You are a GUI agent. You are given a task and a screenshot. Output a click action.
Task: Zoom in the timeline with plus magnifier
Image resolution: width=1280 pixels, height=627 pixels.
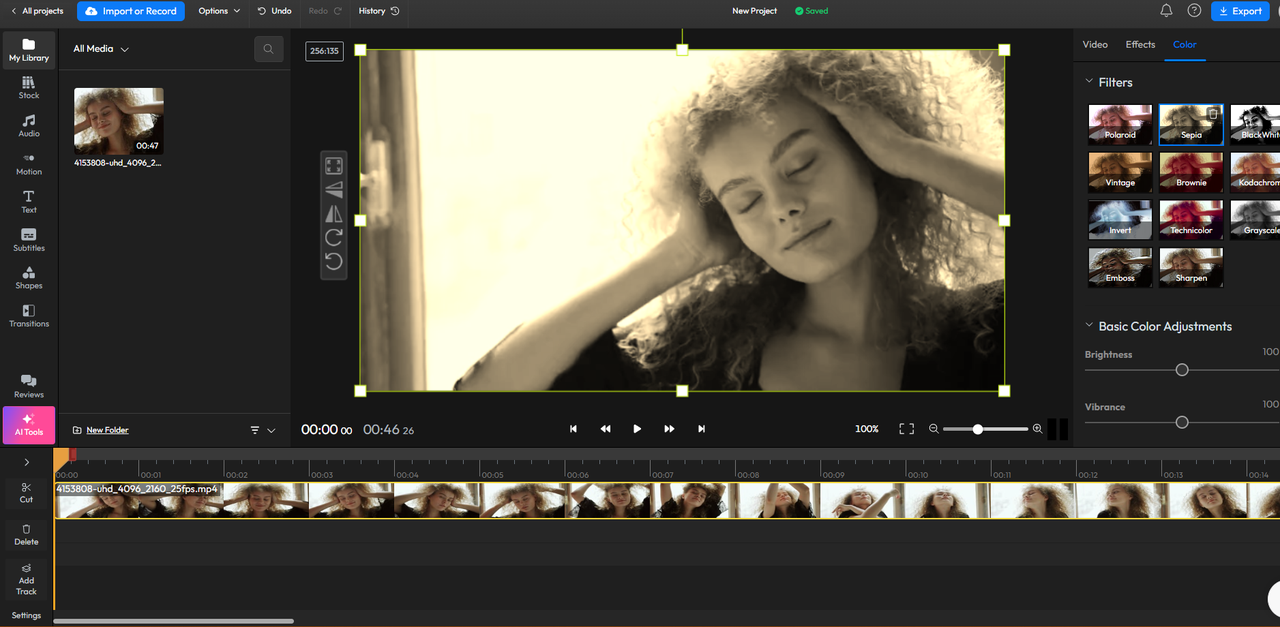[x=1037, y=429]
